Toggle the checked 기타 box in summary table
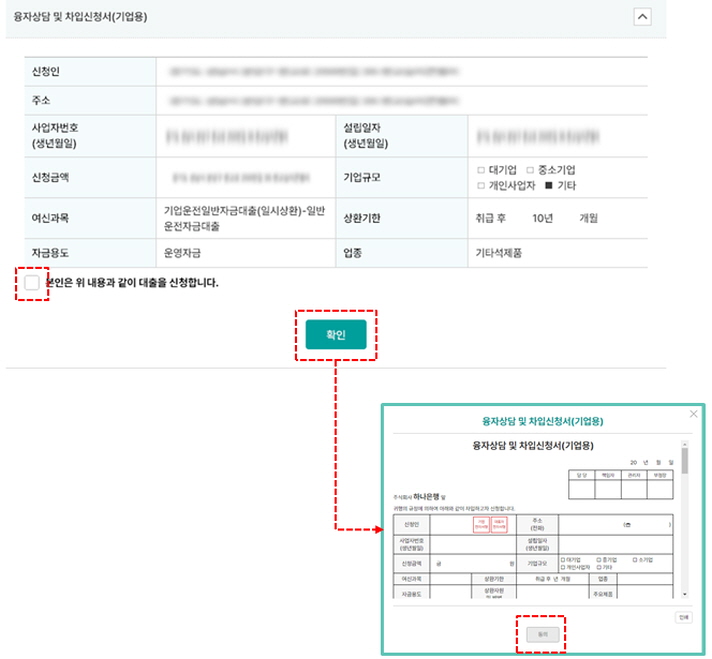This screenshot has height=659, width=712. coord(548,186)
